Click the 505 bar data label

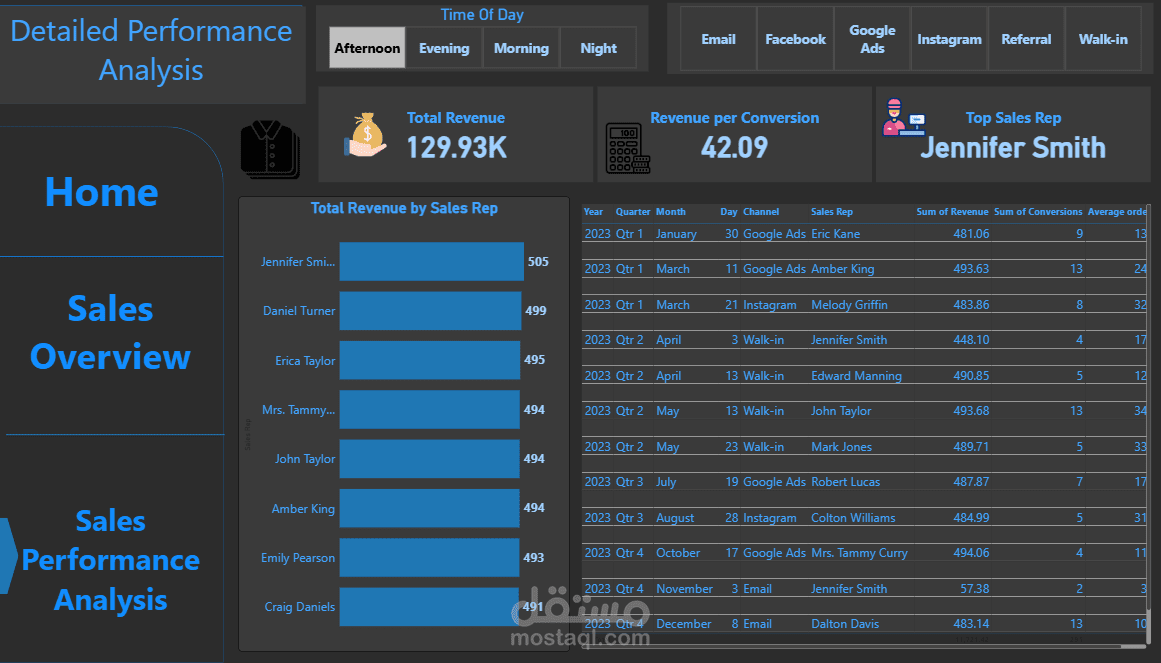(x=538, y=261)
